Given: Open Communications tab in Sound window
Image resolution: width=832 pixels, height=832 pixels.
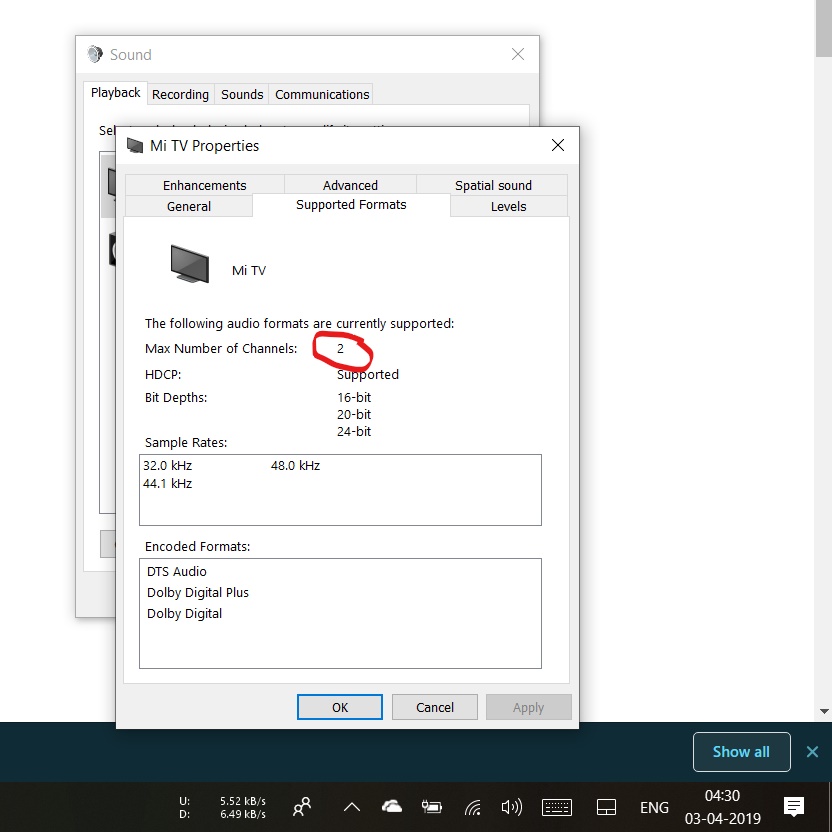Looking at the screenshot, I should [322, 94].
